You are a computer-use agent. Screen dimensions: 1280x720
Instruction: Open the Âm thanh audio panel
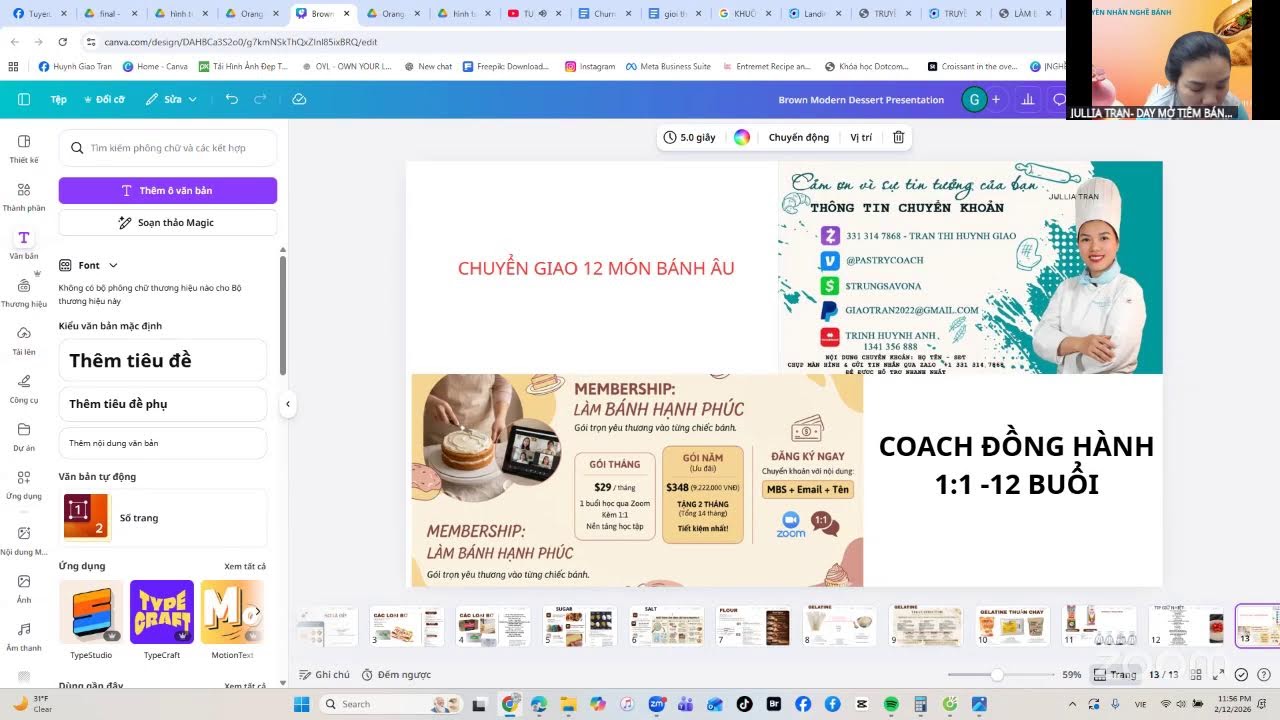pyautogui.click(x=24, y=636)
